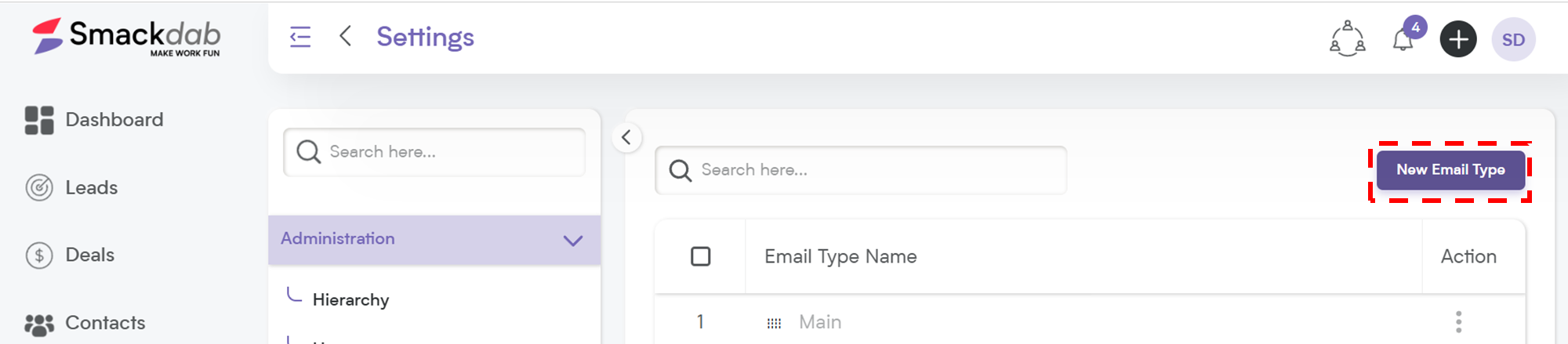1568x344 pixels.
Task: Tick the select-all checkbox in table header
Action: tap(701, 256)
